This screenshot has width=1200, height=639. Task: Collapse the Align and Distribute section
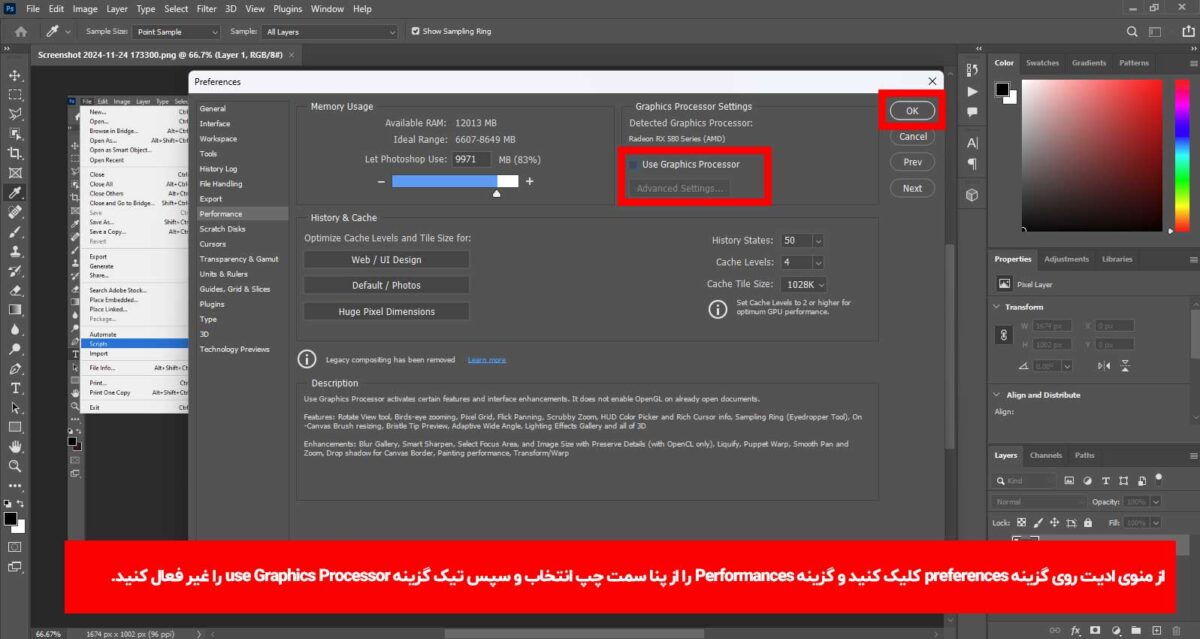(x=998, y=395)
